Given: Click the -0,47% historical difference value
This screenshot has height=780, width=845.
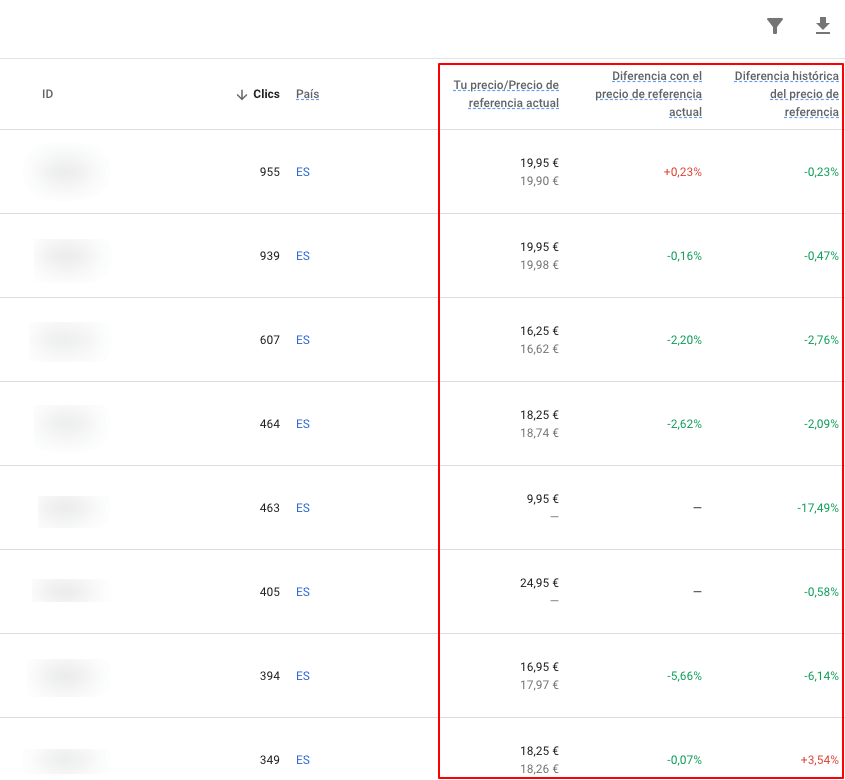Looking at the screenshot, I should [821, 256].
